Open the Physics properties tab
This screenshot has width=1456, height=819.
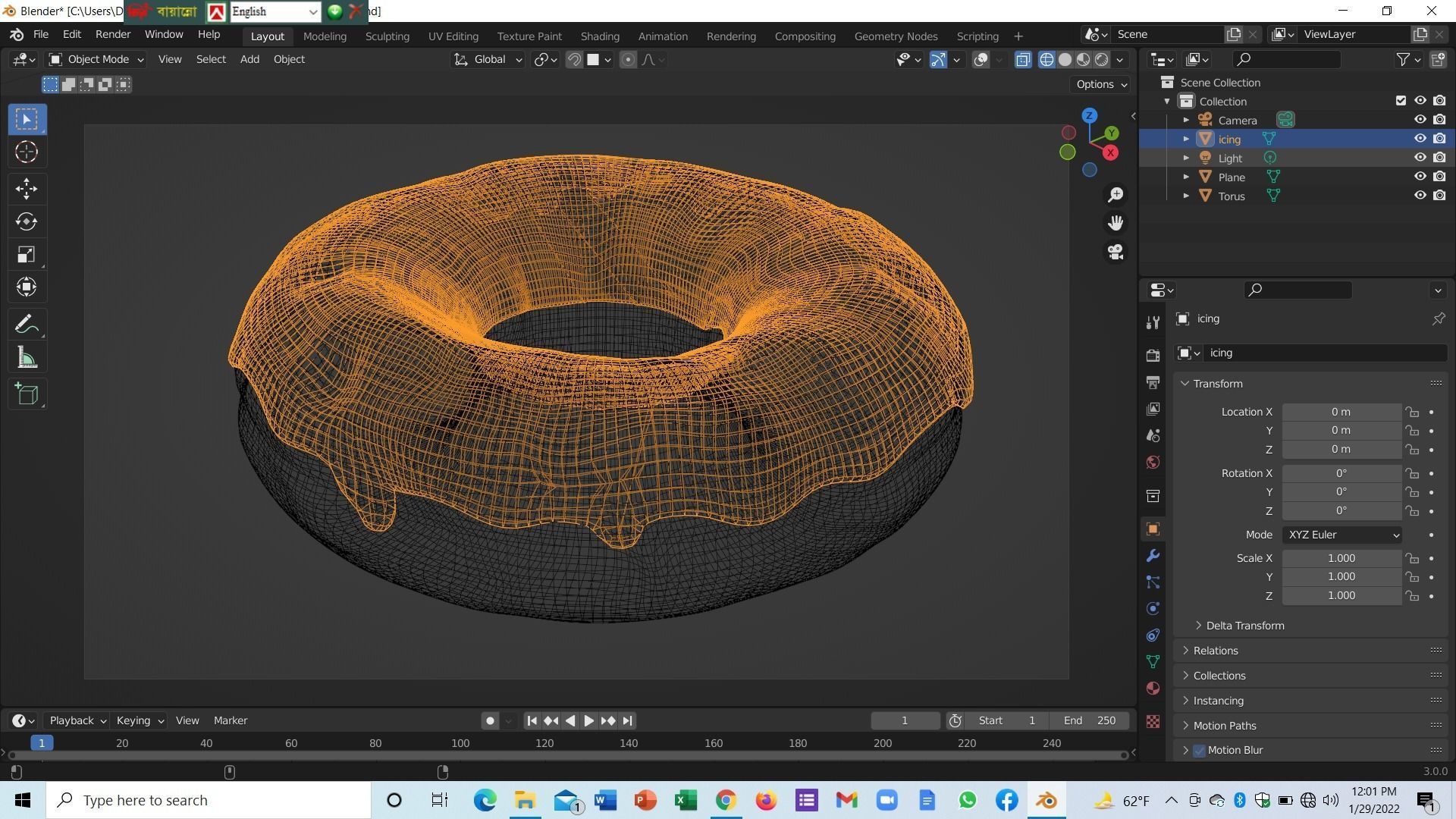coord(1153,609)
